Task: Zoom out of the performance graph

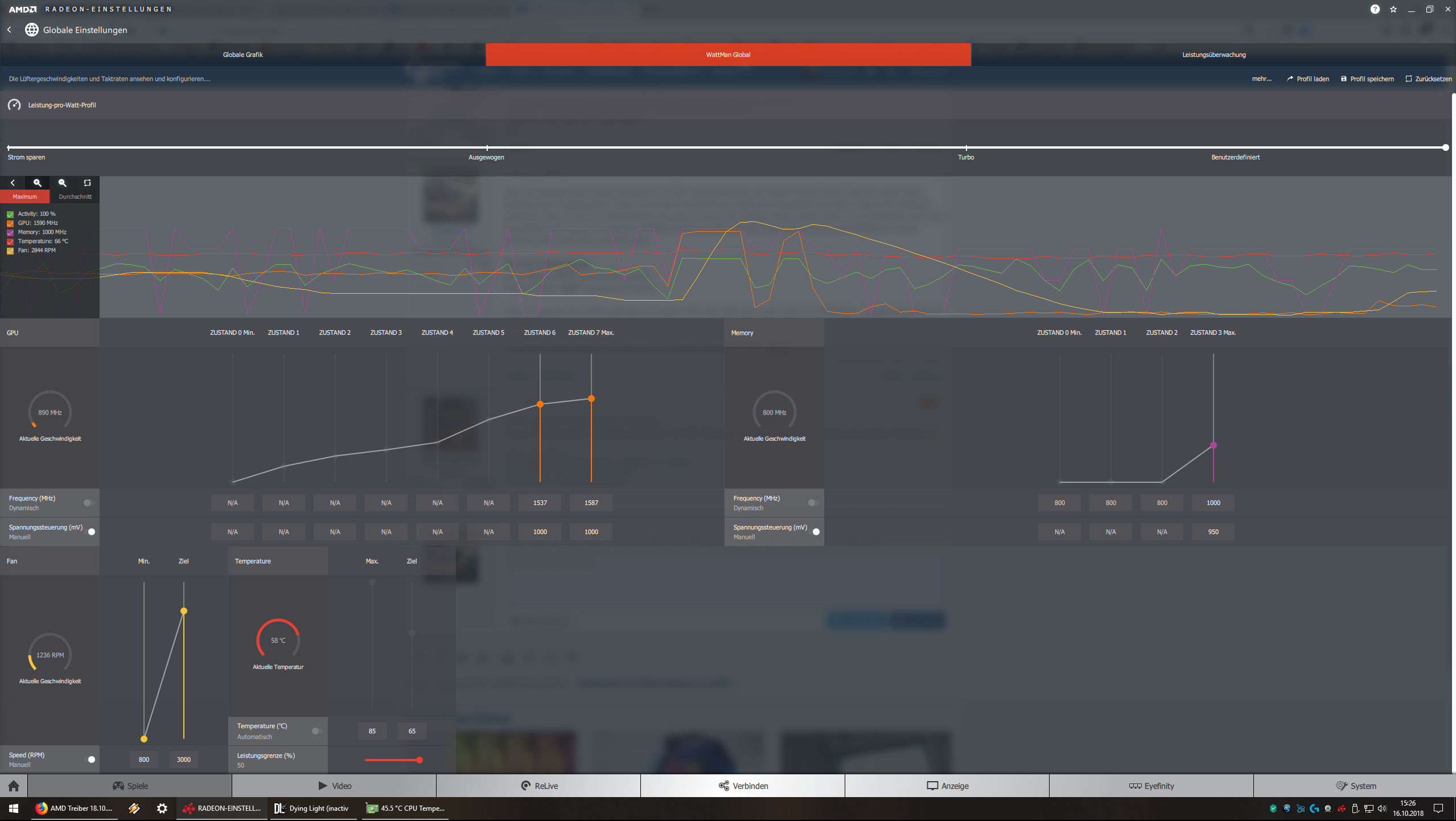Action: pos(63,183)
